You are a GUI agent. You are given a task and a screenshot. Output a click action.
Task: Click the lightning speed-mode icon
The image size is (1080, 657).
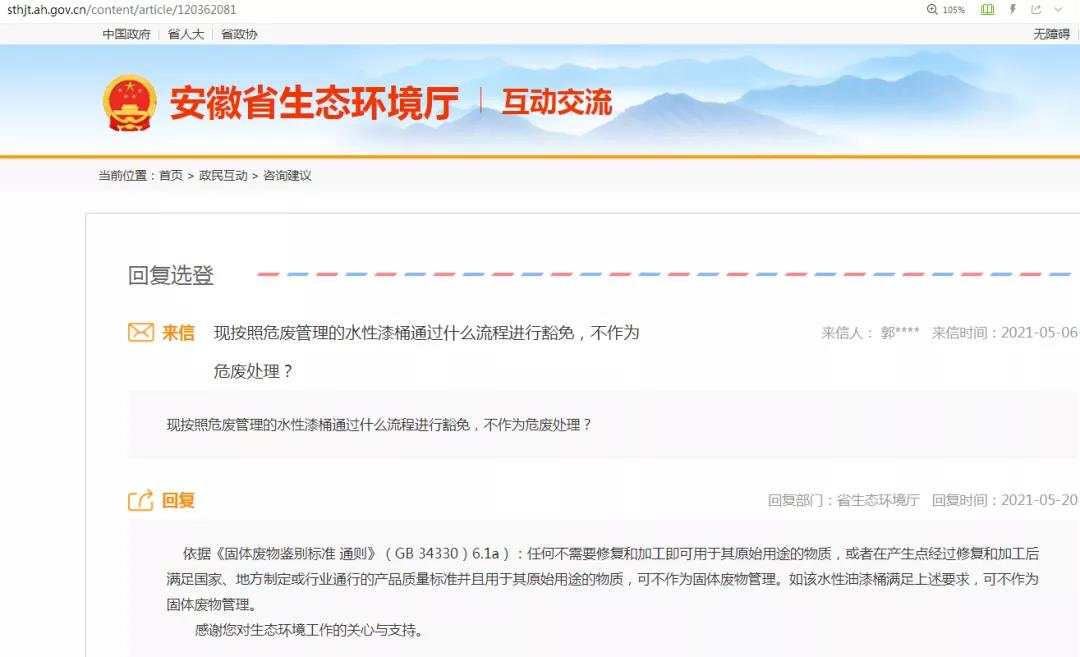1012,10
